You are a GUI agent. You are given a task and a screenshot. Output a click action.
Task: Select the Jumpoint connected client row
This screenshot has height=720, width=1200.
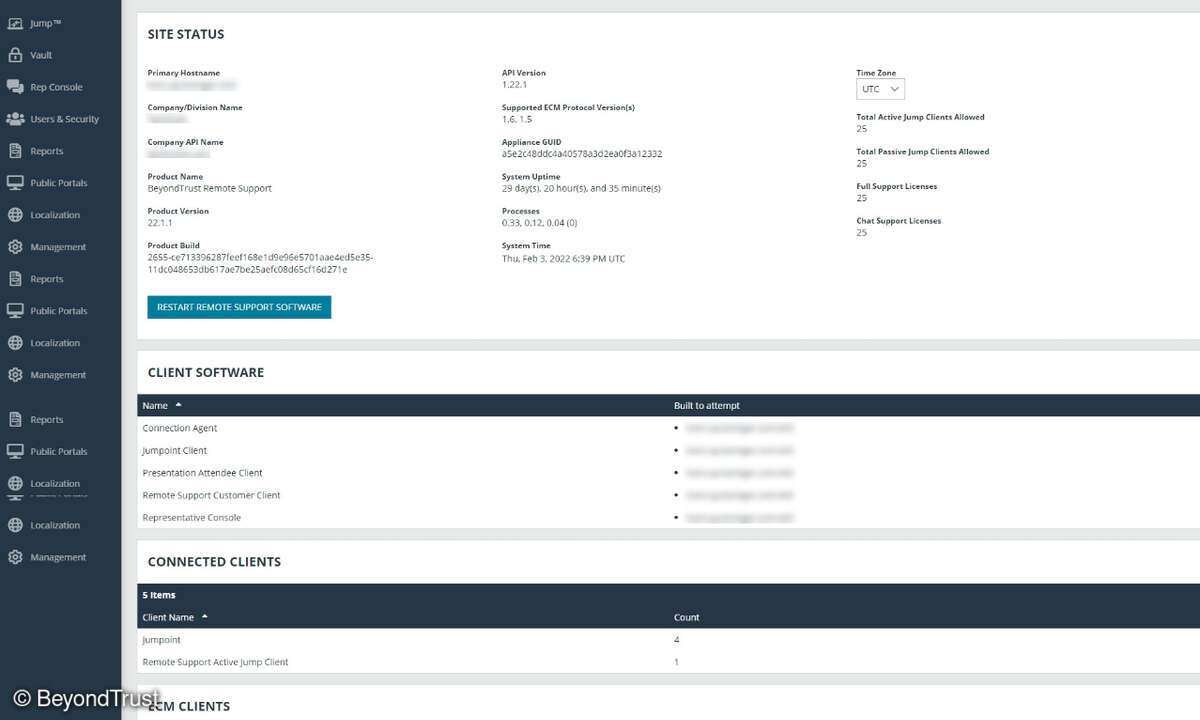(668, 640)
